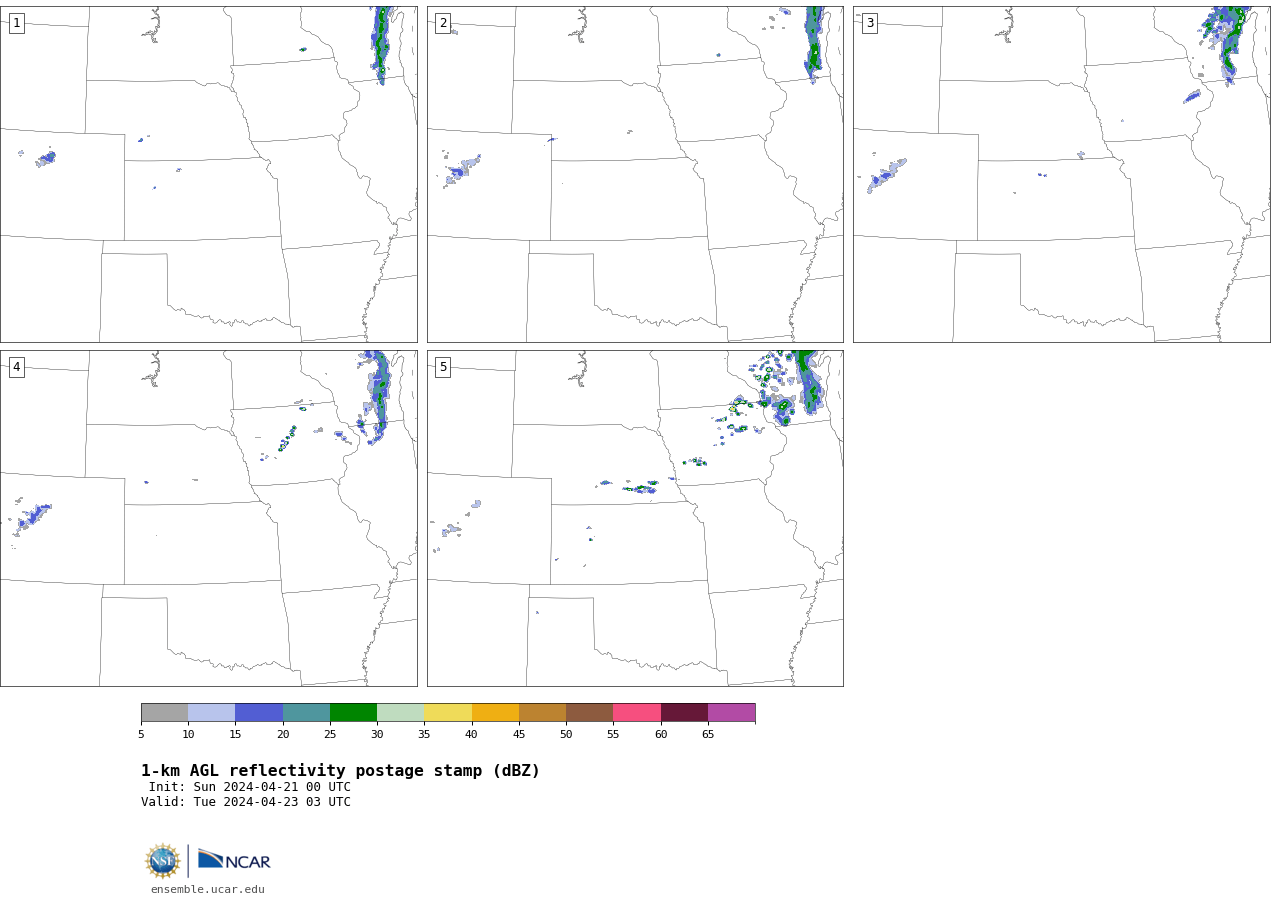This screenshot has height=901, width=1280.
Task: Select the gray 5-10 dBZ swatch
Action: click(x=164, y=713)
